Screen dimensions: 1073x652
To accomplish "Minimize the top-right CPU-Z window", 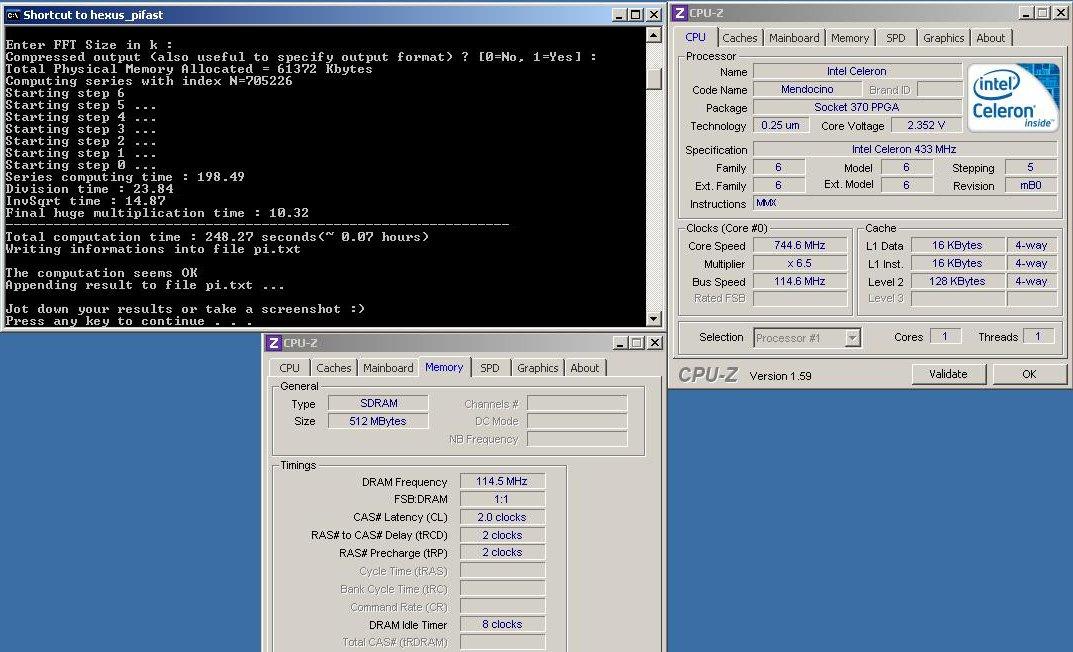I will tap(1026, 13).
